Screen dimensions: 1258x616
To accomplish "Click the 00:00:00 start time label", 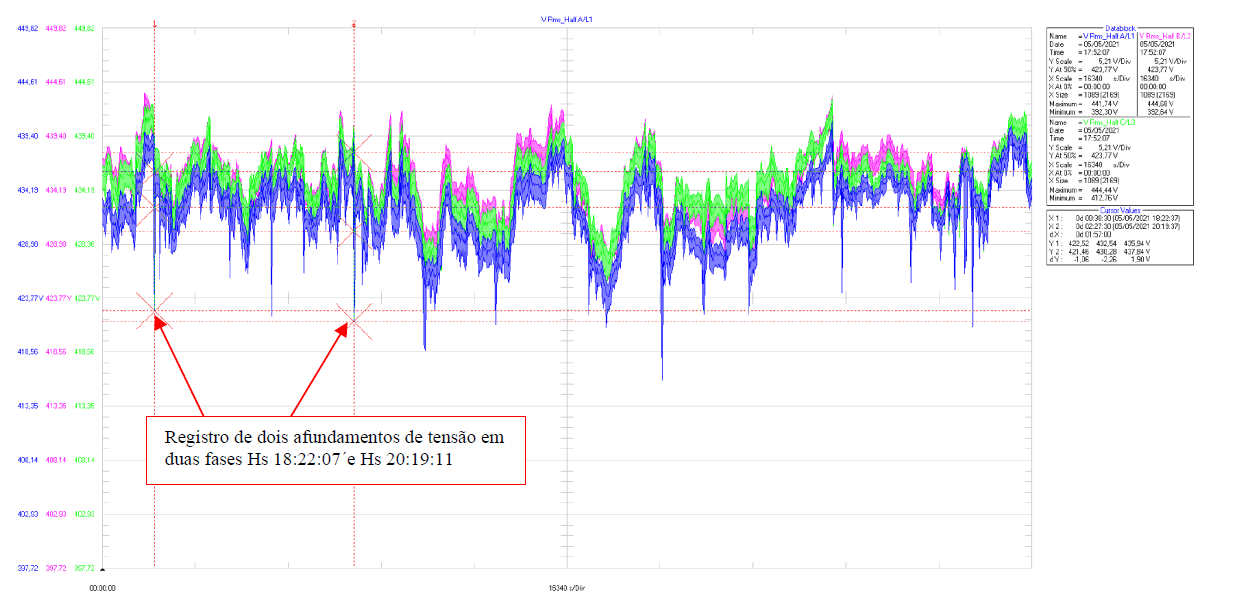I will tap(104, 589).
